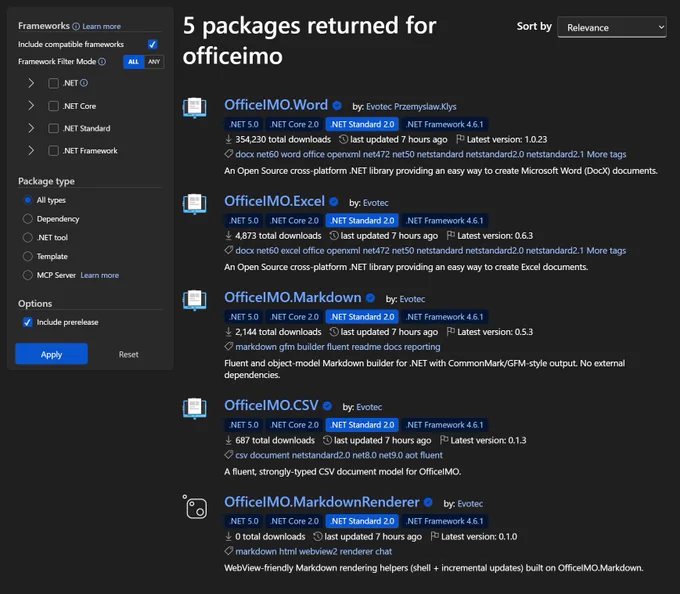Click the OfficeIMO.CSV package icon
This screenshot has height=594, width=680.
195,408
